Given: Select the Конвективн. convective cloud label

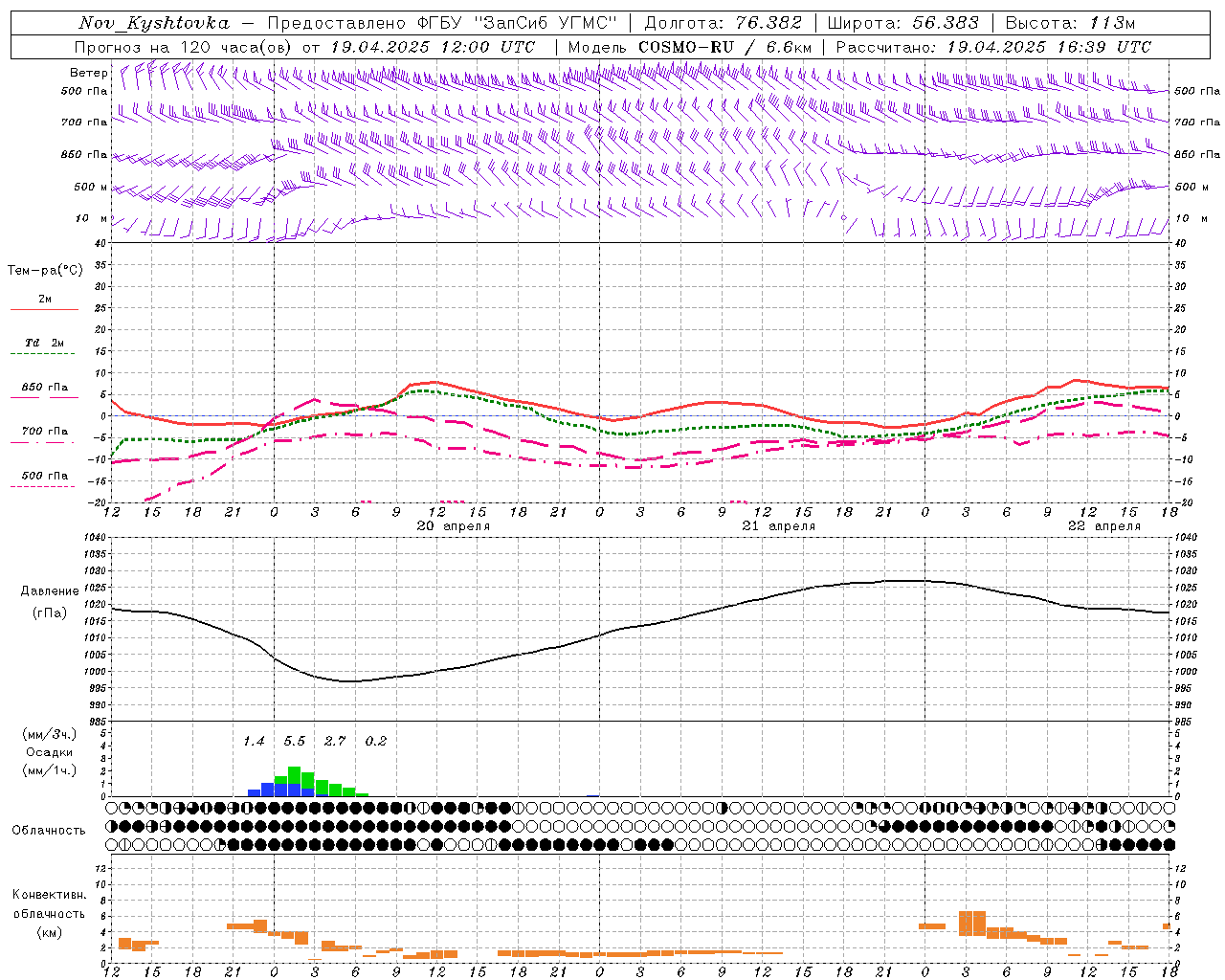Looking at the screenshot, I should click(49, 895).
